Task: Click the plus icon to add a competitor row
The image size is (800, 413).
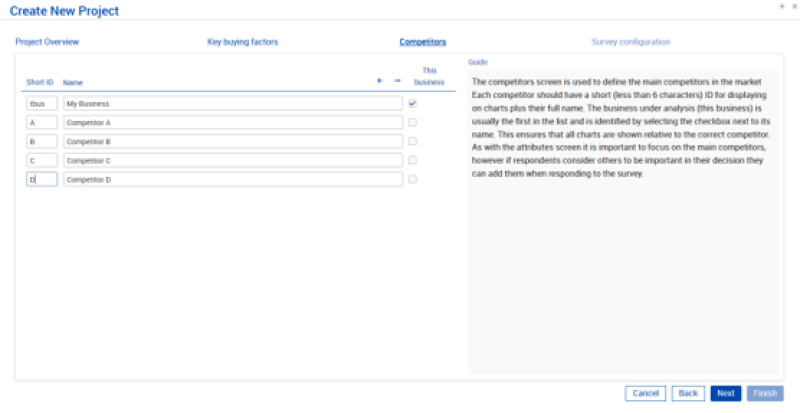Action: pos(379,80)
